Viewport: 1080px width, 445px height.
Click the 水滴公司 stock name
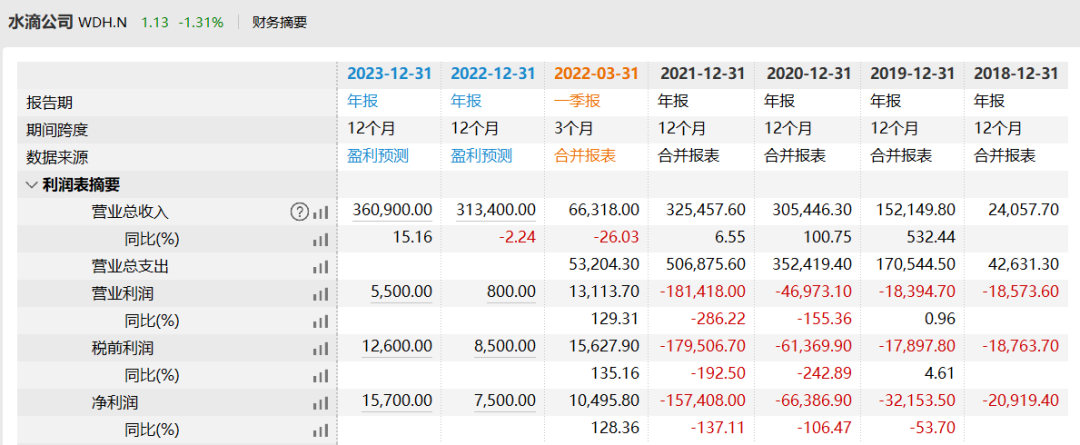click(40, 22)
